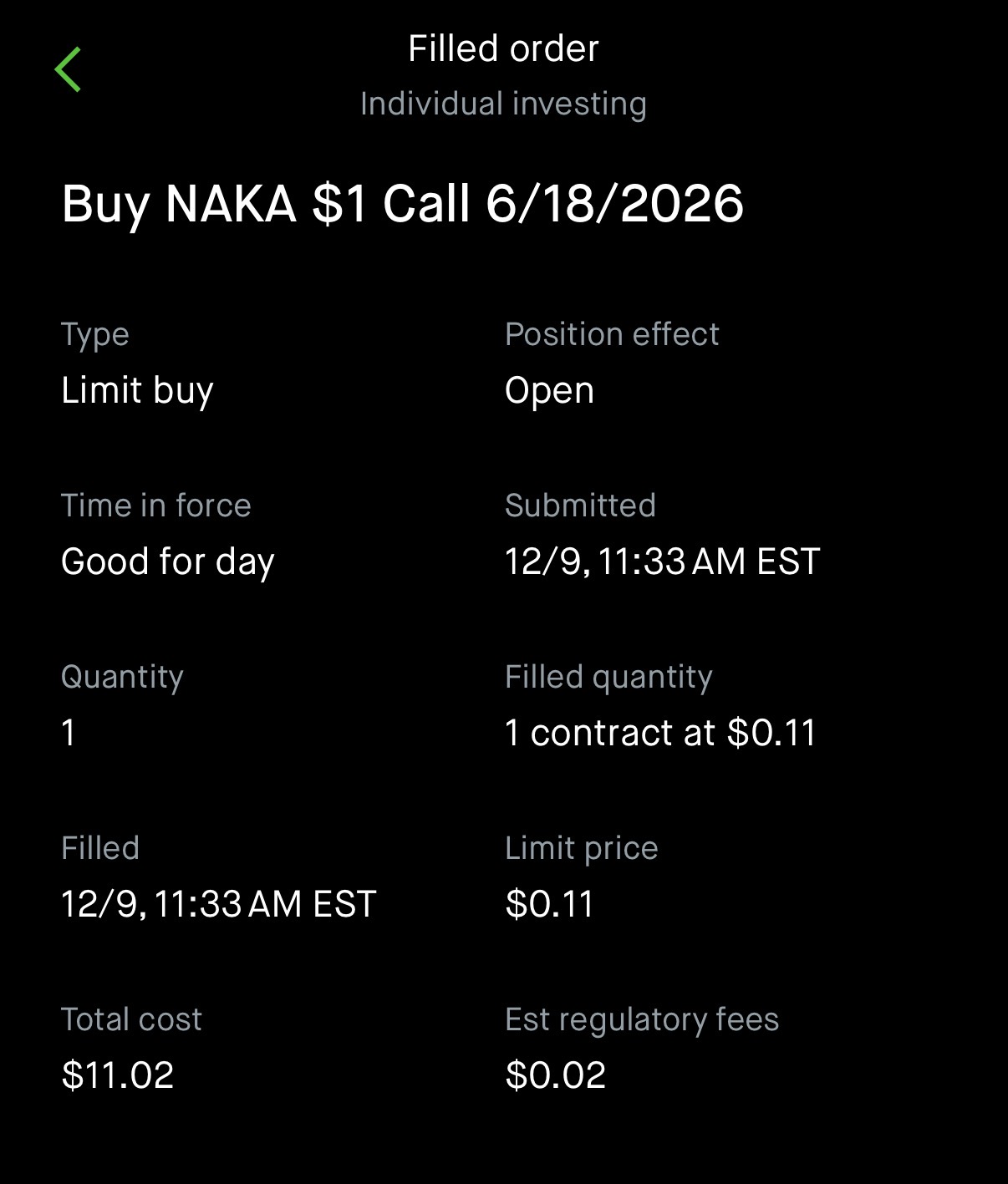
Task: Tap the Filled time 12/9, 11:33 AM EST
Action: click(x=218, y=904)
